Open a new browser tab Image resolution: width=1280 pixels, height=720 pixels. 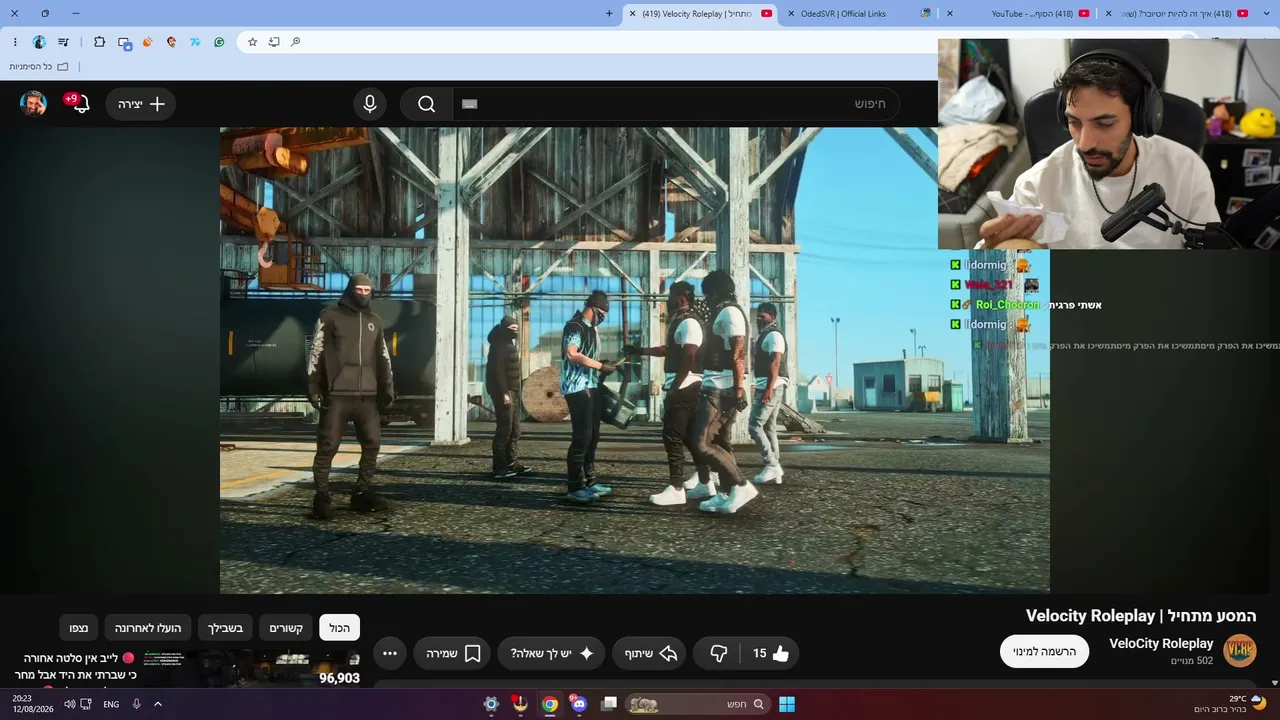point(609,13)
